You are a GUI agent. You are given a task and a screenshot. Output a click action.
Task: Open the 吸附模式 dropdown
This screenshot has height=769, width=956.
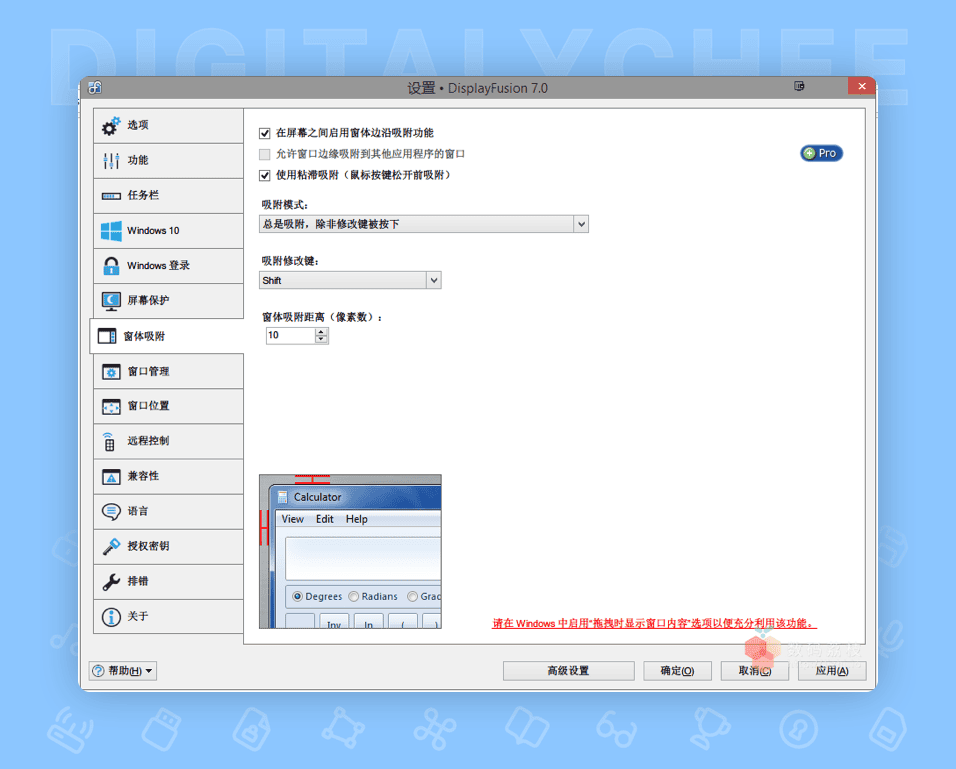coord(424,224)
